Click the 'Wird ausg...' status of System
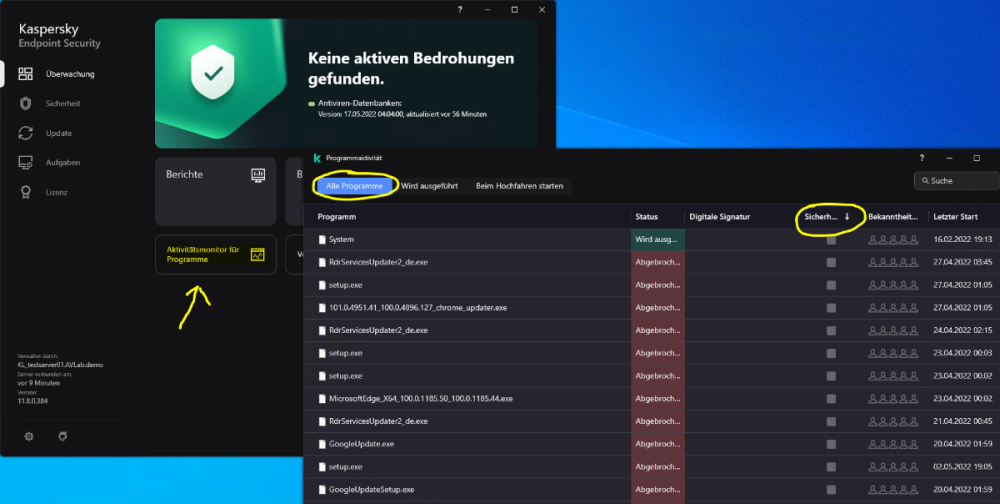 click(656, 239)
